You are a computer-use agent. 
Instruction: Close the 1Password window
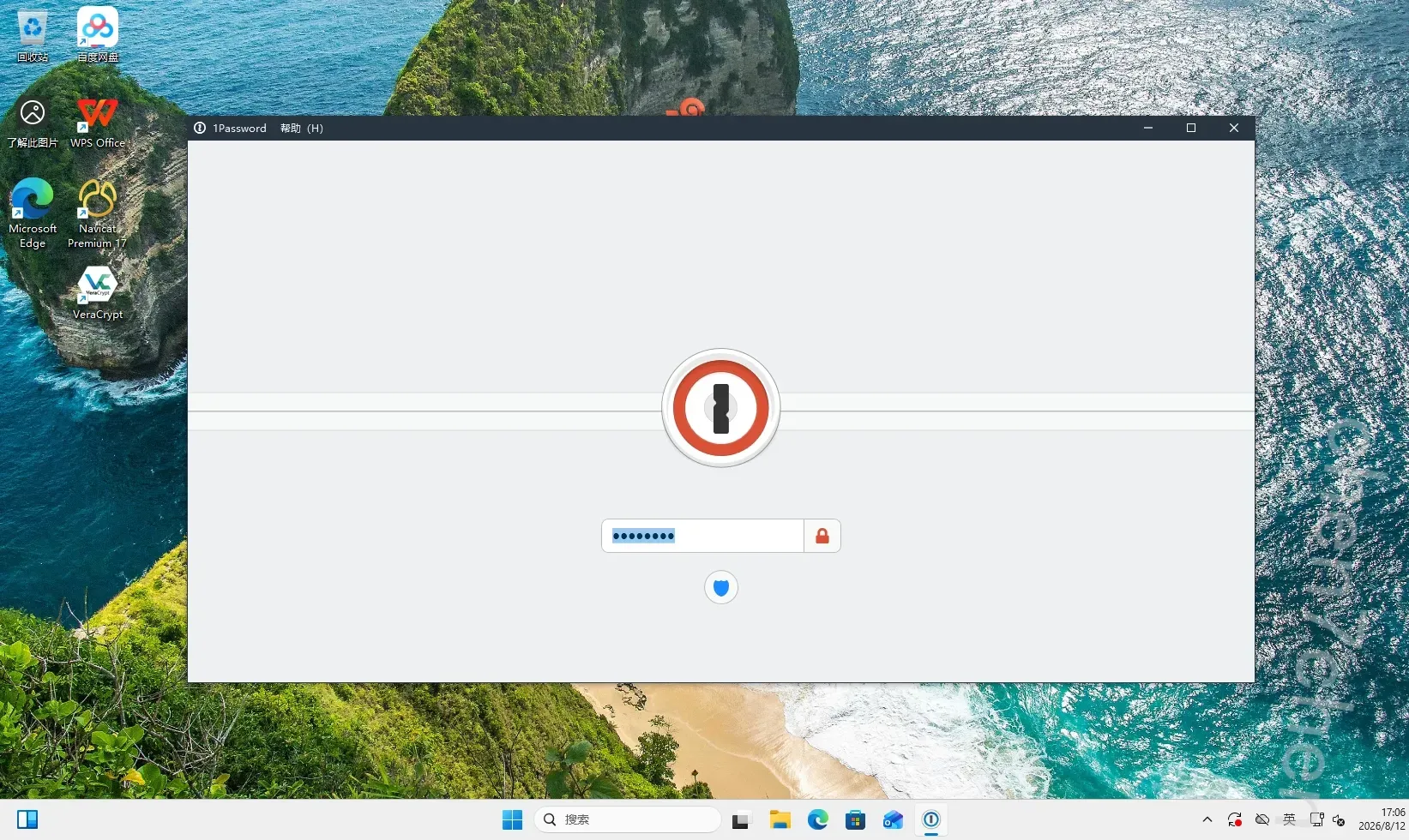1234,128
